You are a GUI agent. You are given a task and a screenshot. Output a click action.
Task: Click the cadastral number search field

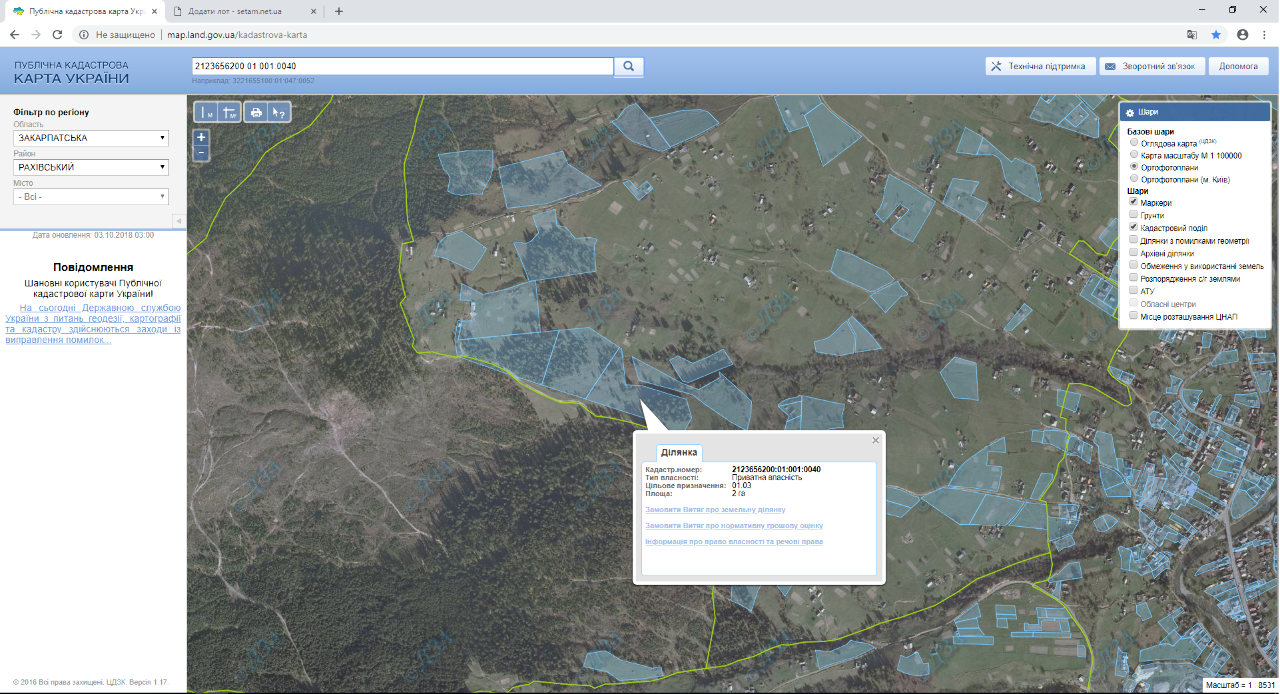[x=402, y=67]
